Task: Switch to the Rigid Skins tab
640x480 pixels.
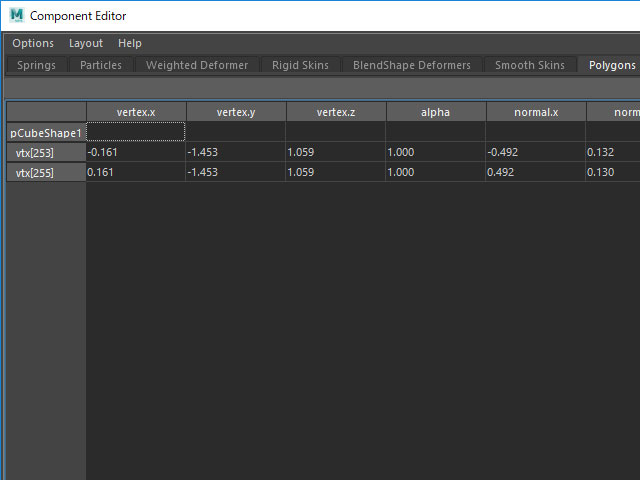Action: tap(300, 65)
